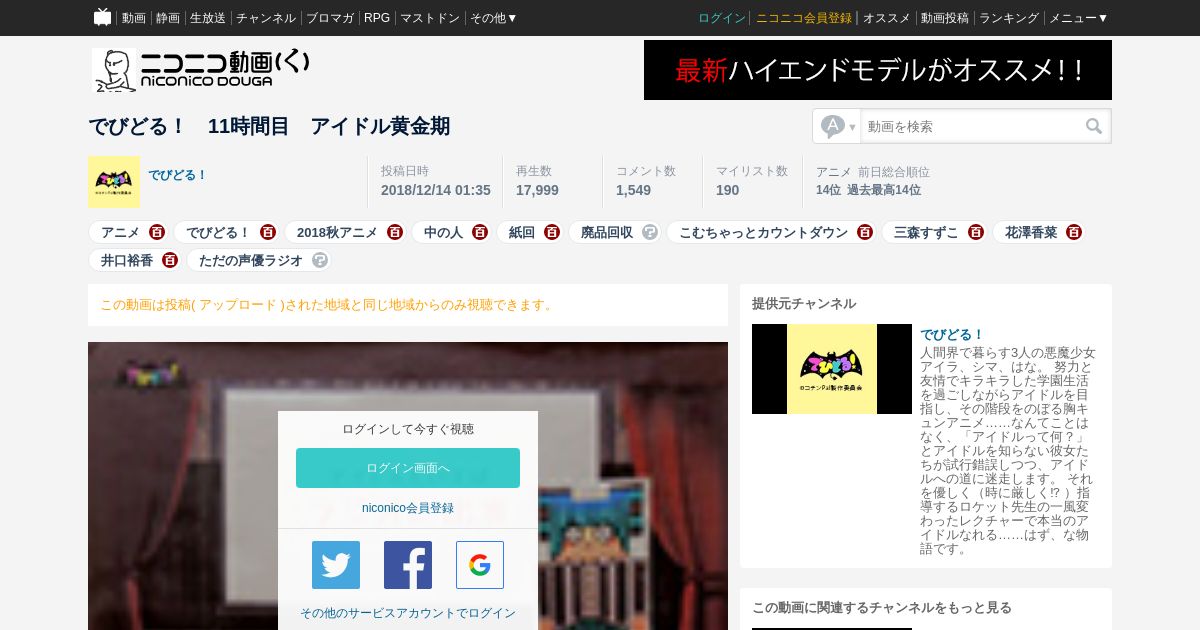Open the 静画 menu item
Screen dimensions: 1200x630
tap(168, 18)
